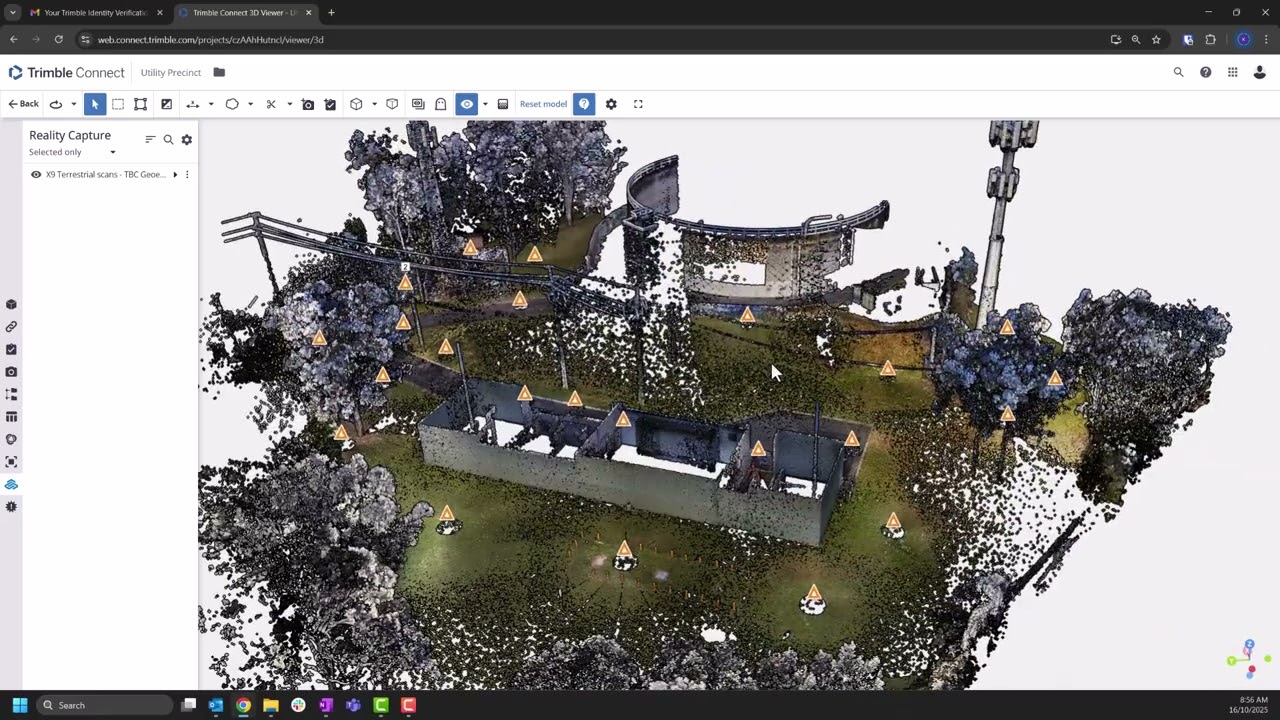The height and width of the screenshot is (720, 1280).
Task: Open the Utility Precinct project link
Action: pyautogui.click(x=171, y=72)
